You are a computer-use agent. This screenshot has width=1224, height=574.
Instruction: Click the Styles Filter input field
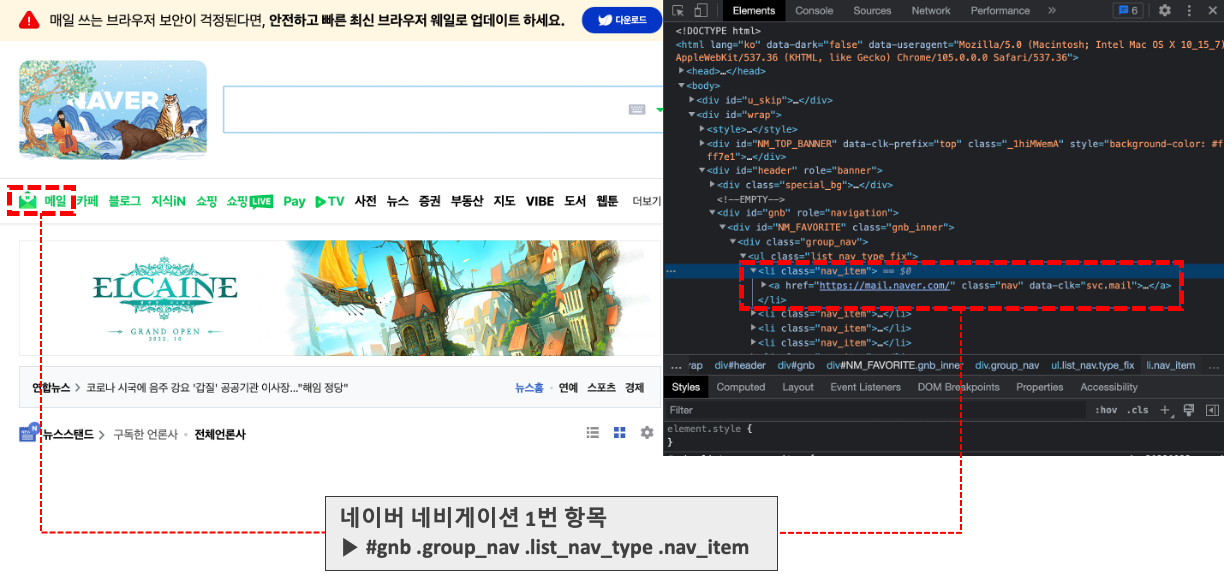pyautogui.click(x=875, y=410)
